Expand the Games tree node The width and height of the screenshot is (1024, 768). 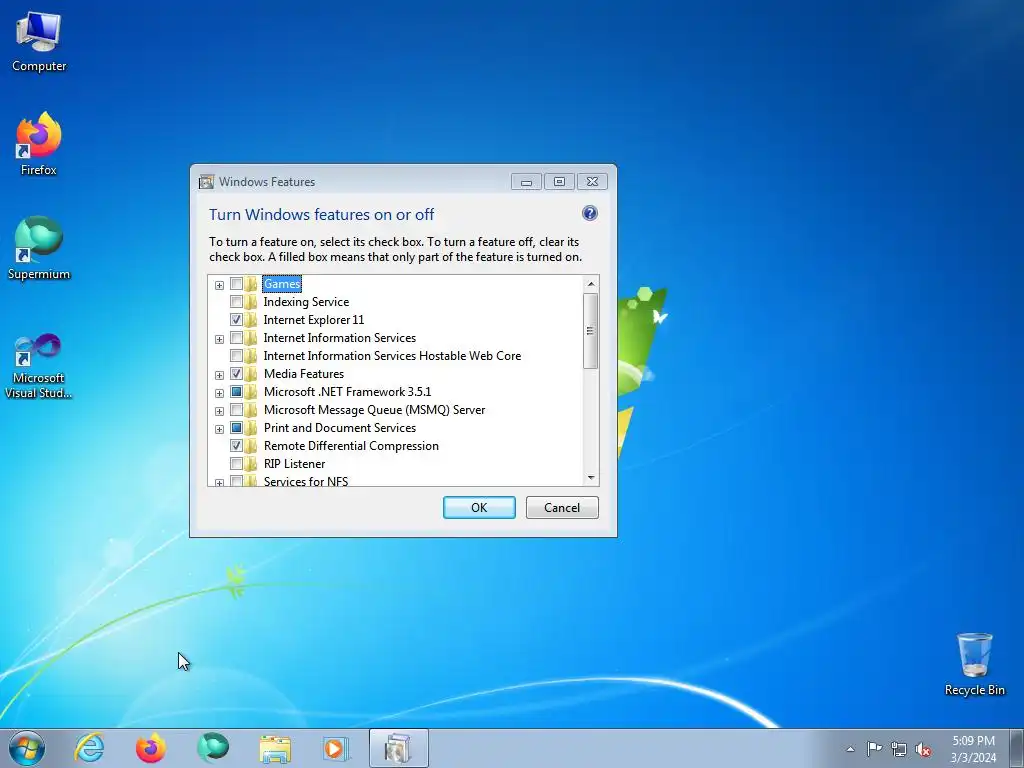(x=219, y=285)
